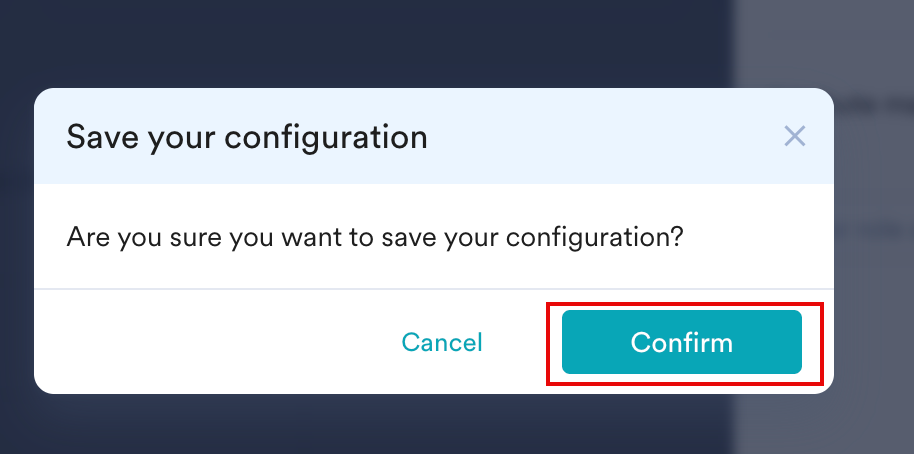Hit the X in the header's corner

click(x=795, y=136)
